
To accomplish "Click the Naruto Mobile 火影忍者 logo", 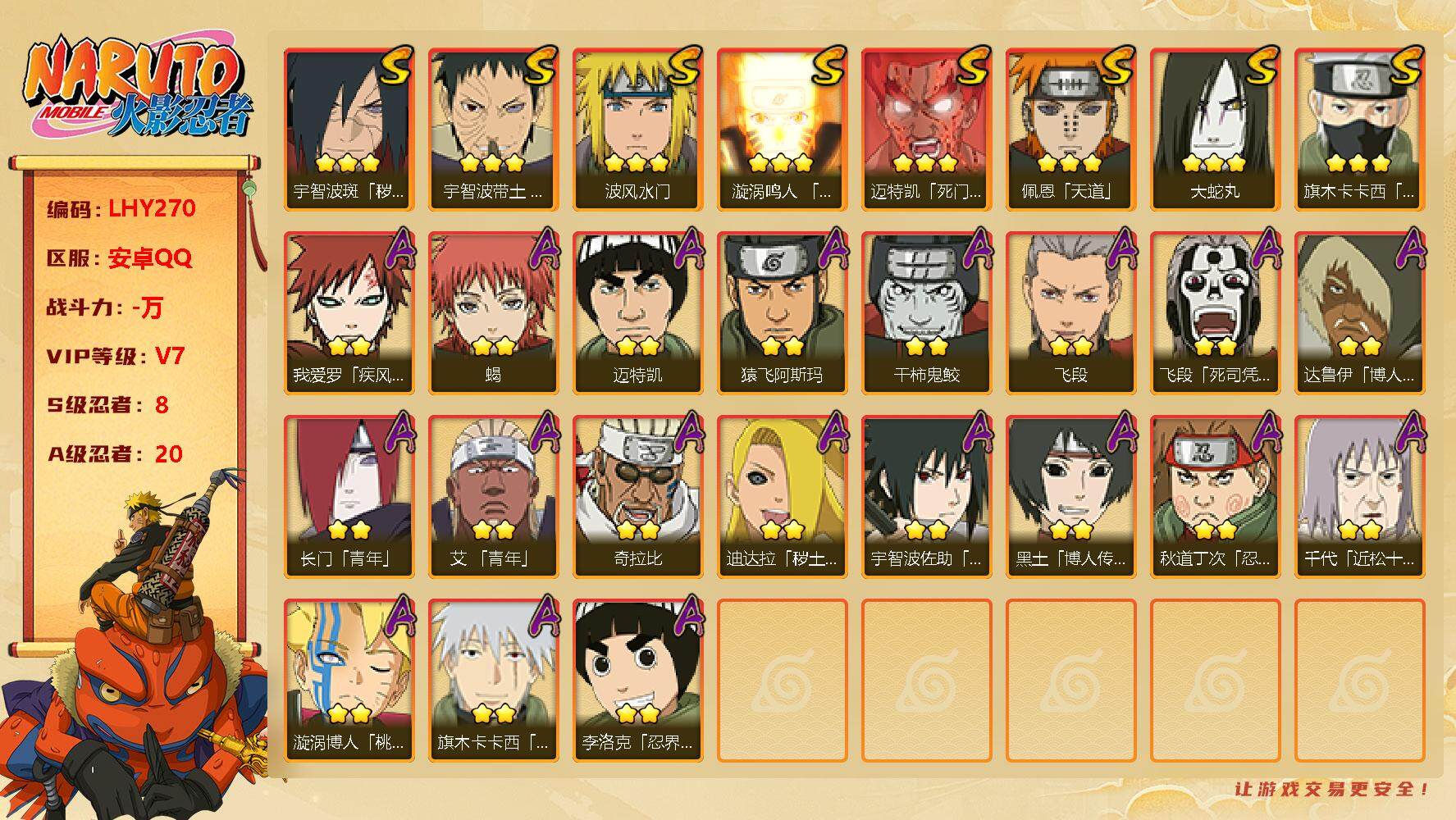I will (x=138, y=89).
